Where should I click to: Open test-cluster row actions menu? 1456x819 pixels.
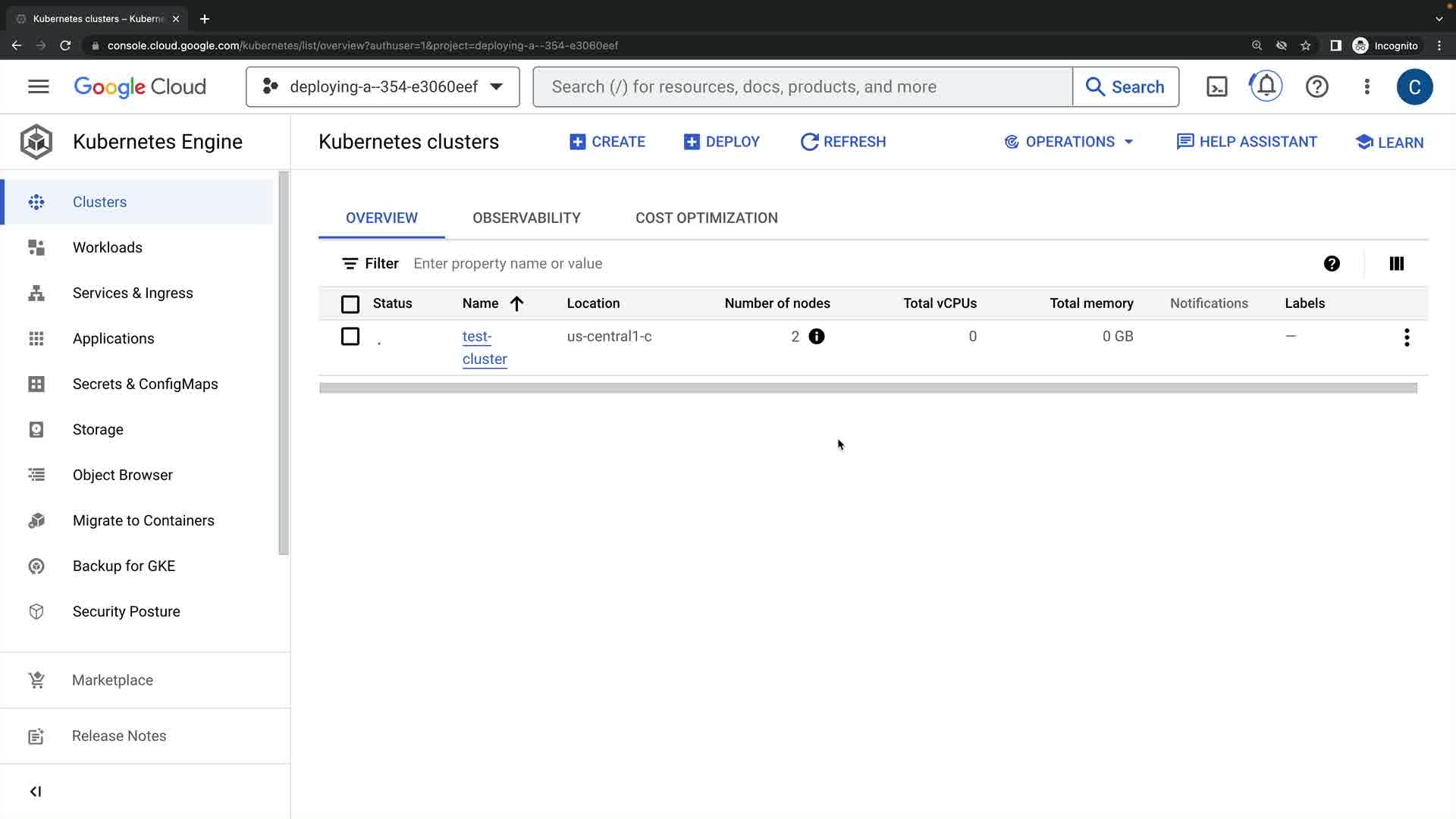(x=1406, y=337)
